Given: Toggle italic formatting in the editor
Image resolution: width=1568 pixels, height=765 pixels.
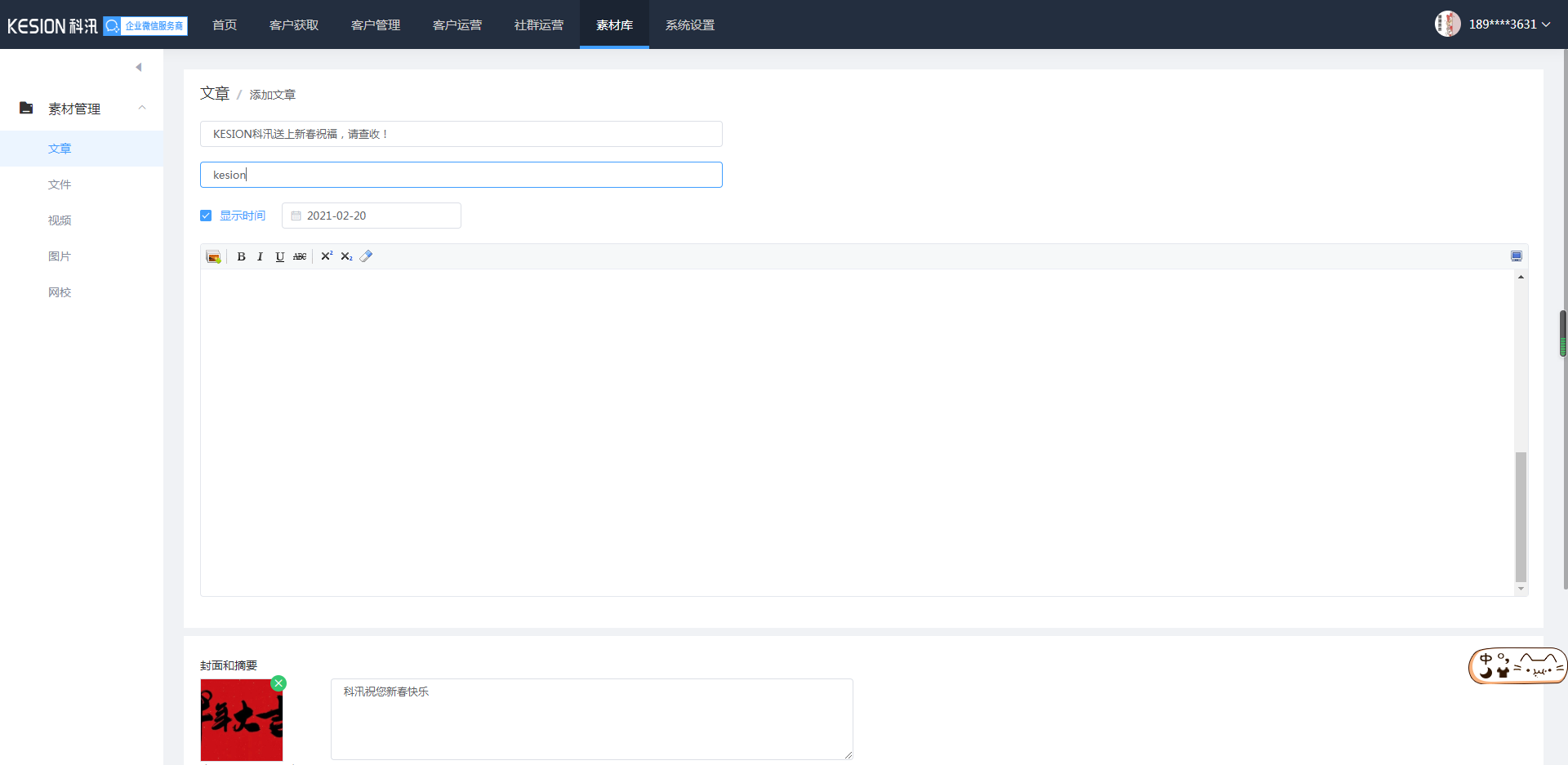Looking at the screenshot, I should (260, 256).
